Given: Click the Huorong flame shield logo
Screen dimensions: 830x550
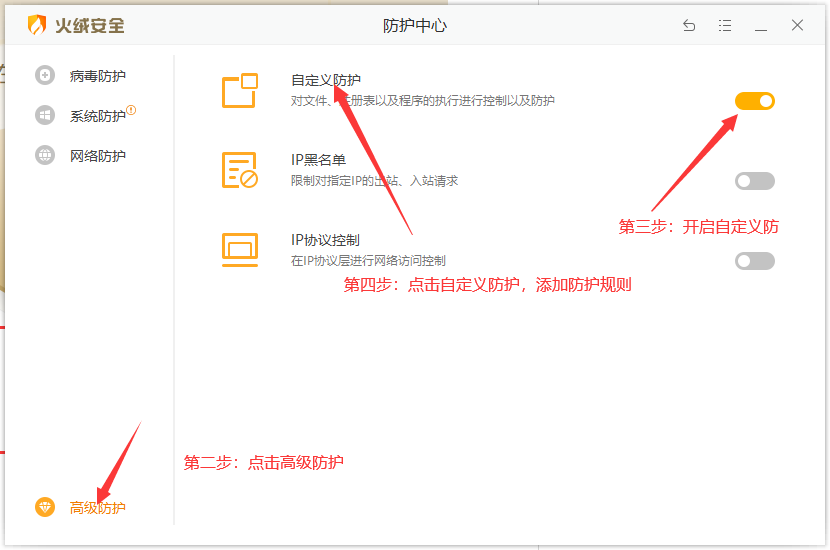Looking at the screenshot, I should click(37, 26).
